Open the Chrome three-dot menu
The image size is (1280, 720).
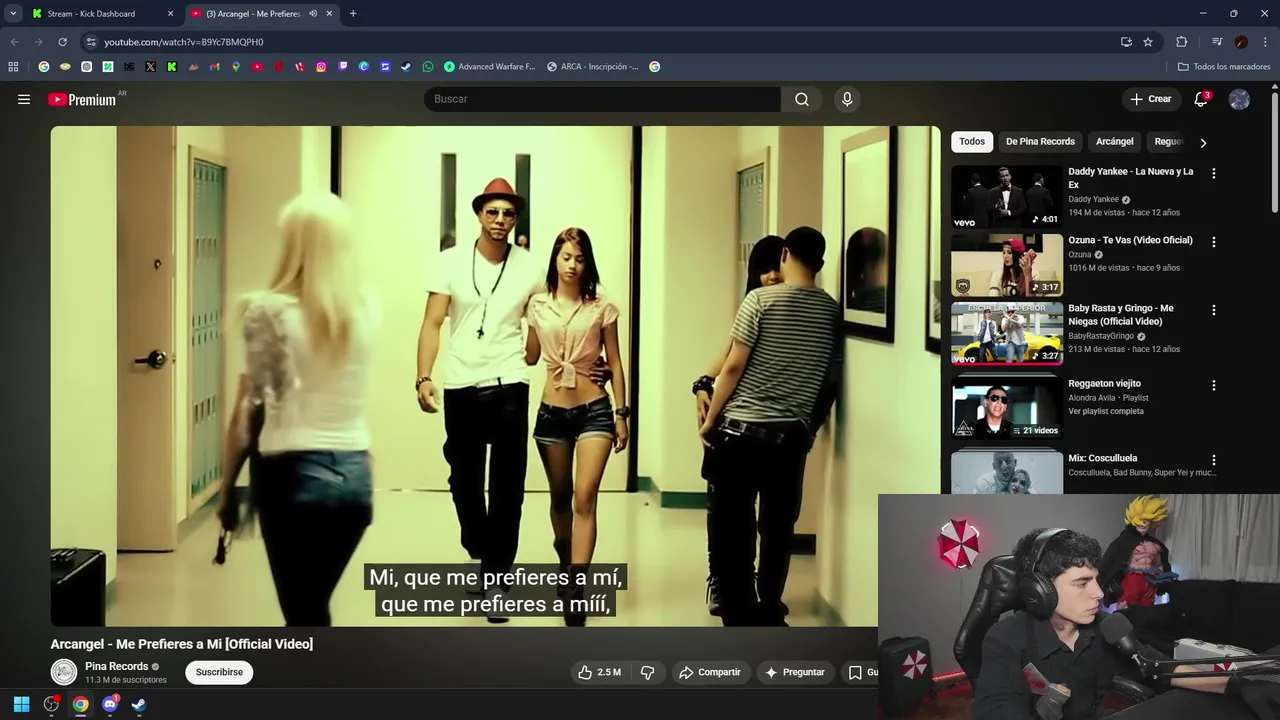coord(1265,42)
